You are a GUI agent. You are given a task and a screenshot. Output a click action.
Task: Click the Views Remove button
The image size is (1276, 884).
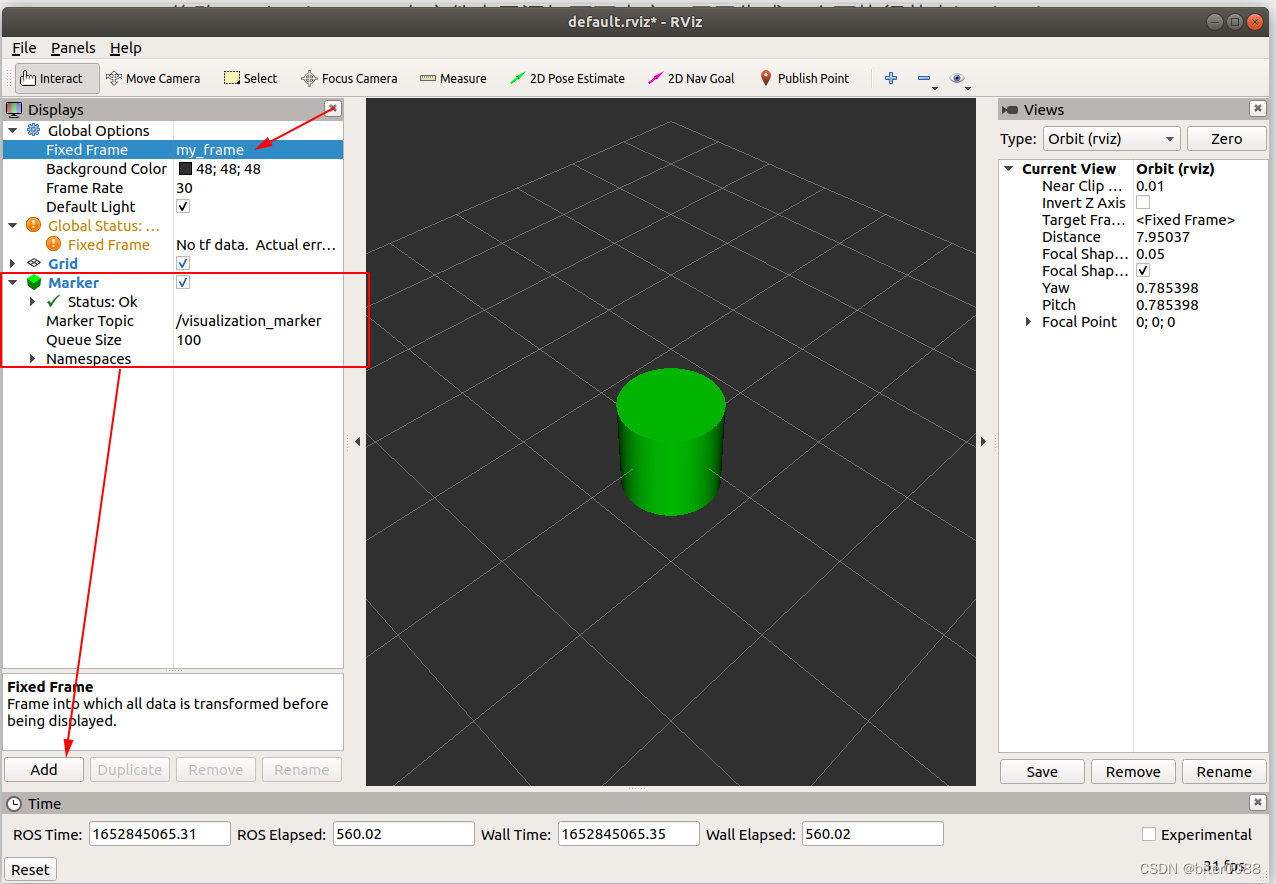(x=1133, y=771)
